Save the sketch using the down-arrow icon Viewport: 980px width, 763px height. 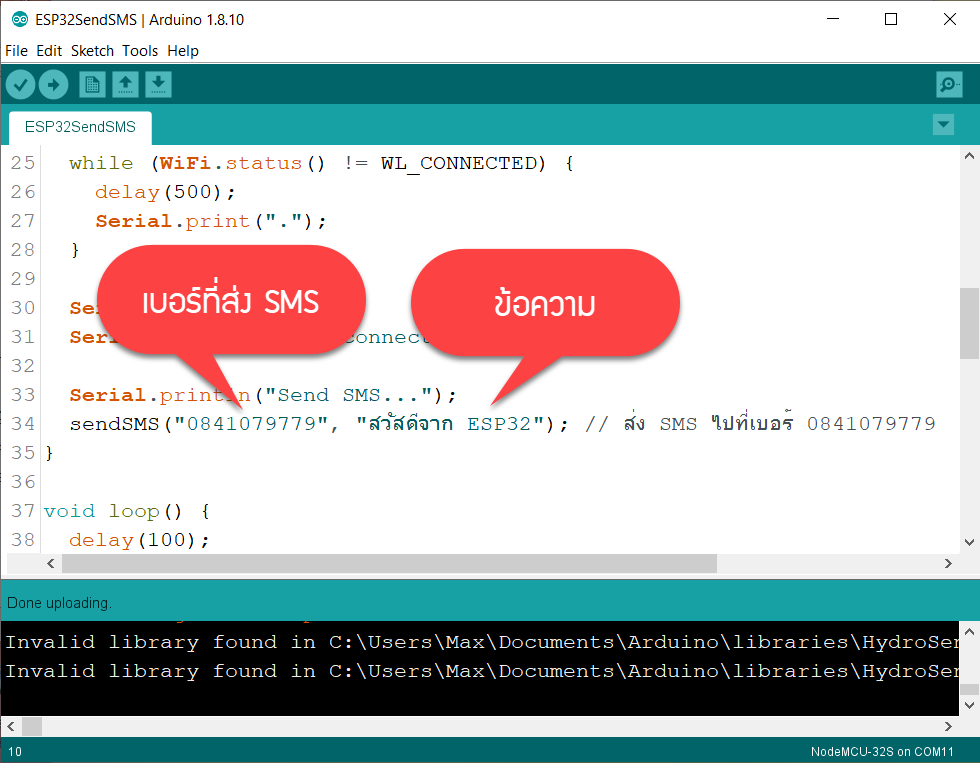pyautogui.click(x=159, y=84)
